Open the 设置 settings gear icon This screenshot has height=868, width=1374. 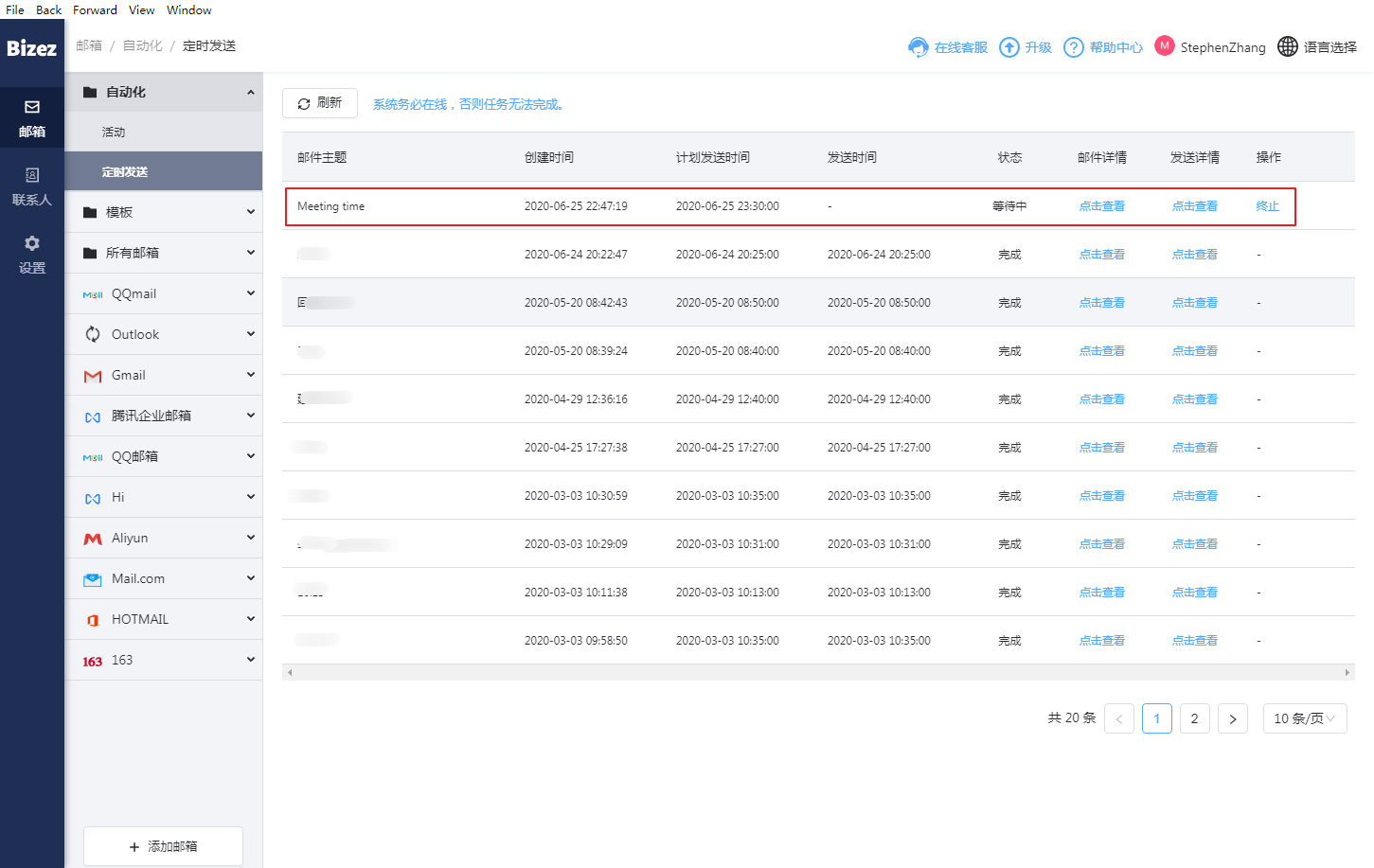point(32,243)
